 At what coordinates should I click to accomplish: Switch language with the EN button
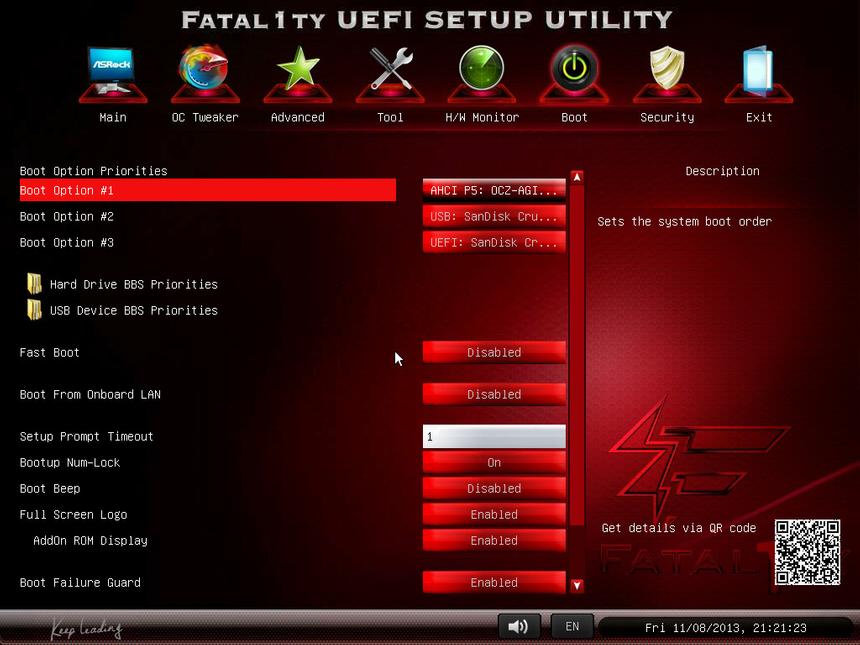click(572, 626)
